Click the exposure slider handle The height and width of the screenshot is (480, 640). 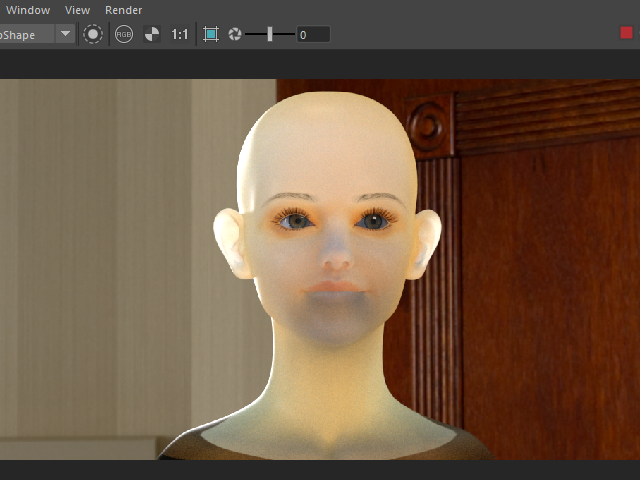point(270,34)
